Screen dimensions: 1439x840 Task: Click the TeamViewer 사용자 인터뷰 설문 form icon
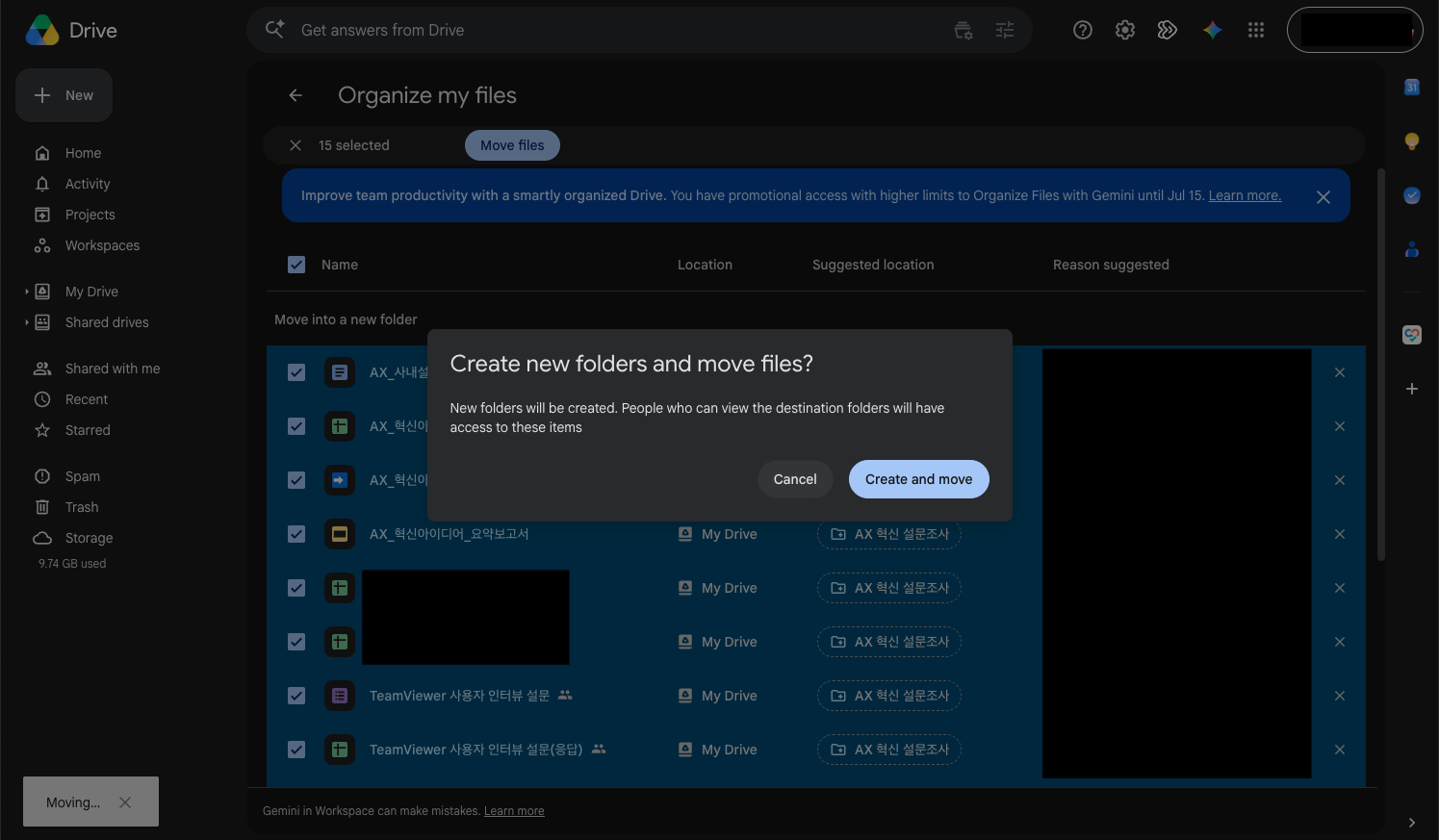tap(340, 696)
